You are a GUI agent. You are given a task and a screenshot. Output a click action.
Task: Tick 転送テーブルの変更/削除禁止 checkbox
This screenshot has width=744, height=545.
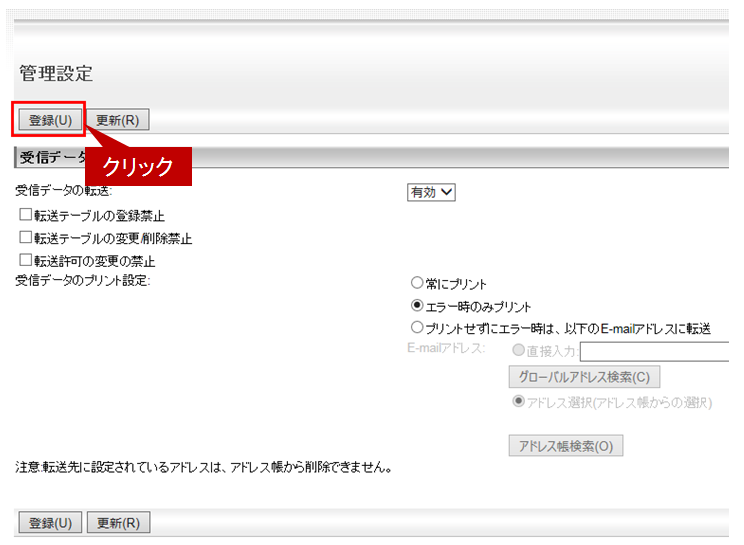click(x=26, y=238)
